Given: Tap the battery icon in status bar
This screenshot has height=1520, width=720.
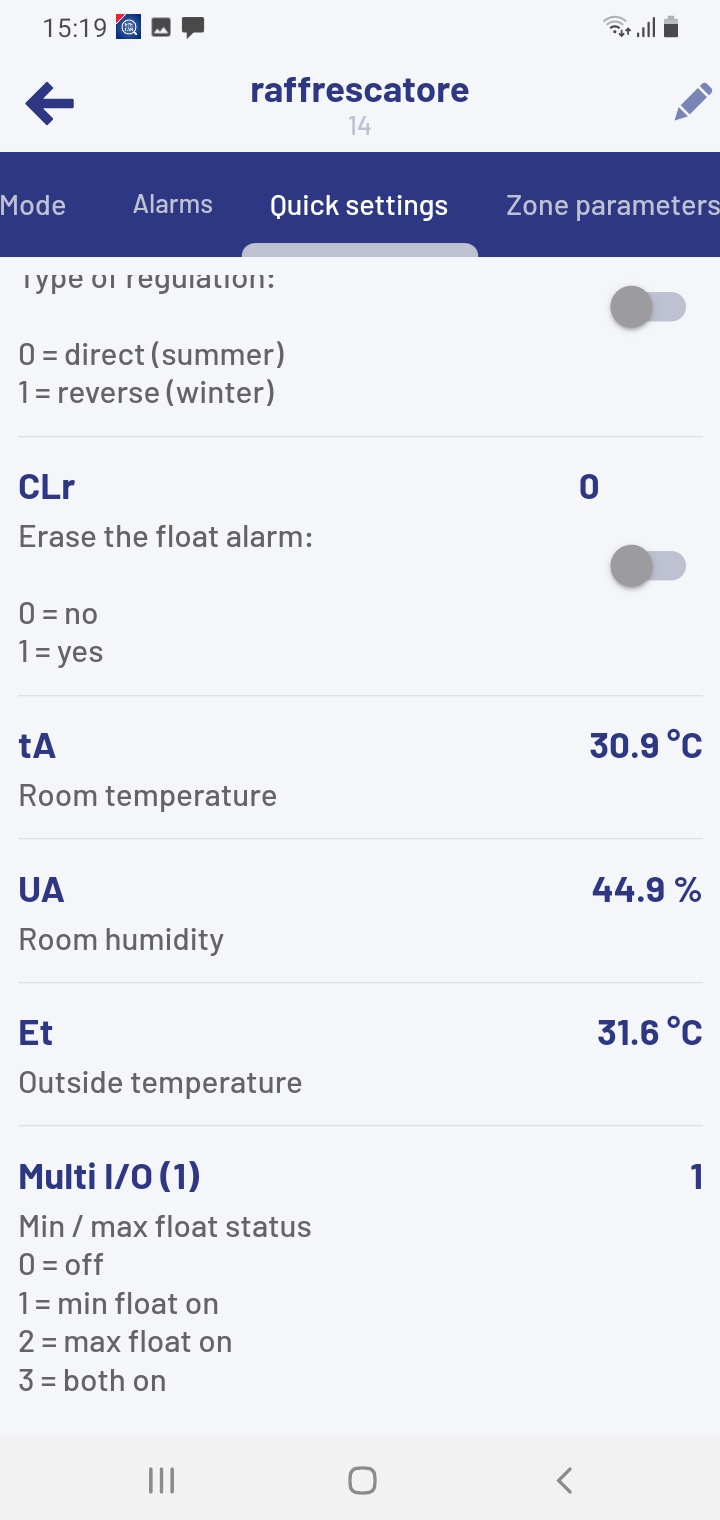Looking at the screenshot, I should point(671,28).
